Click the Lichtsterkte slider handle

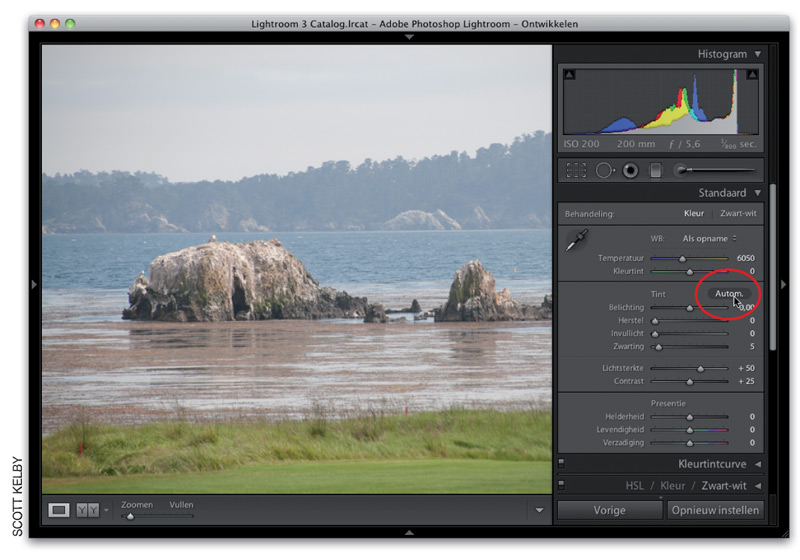(701, 368)
